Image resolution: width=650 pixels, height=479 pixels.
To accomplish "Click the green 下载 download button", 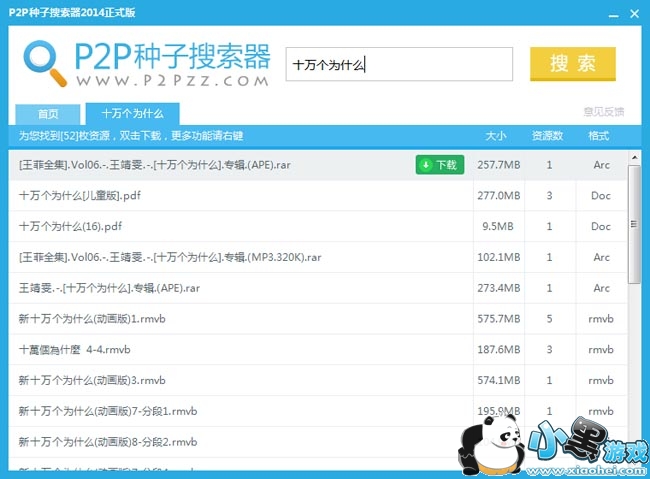I will (439, 165).
